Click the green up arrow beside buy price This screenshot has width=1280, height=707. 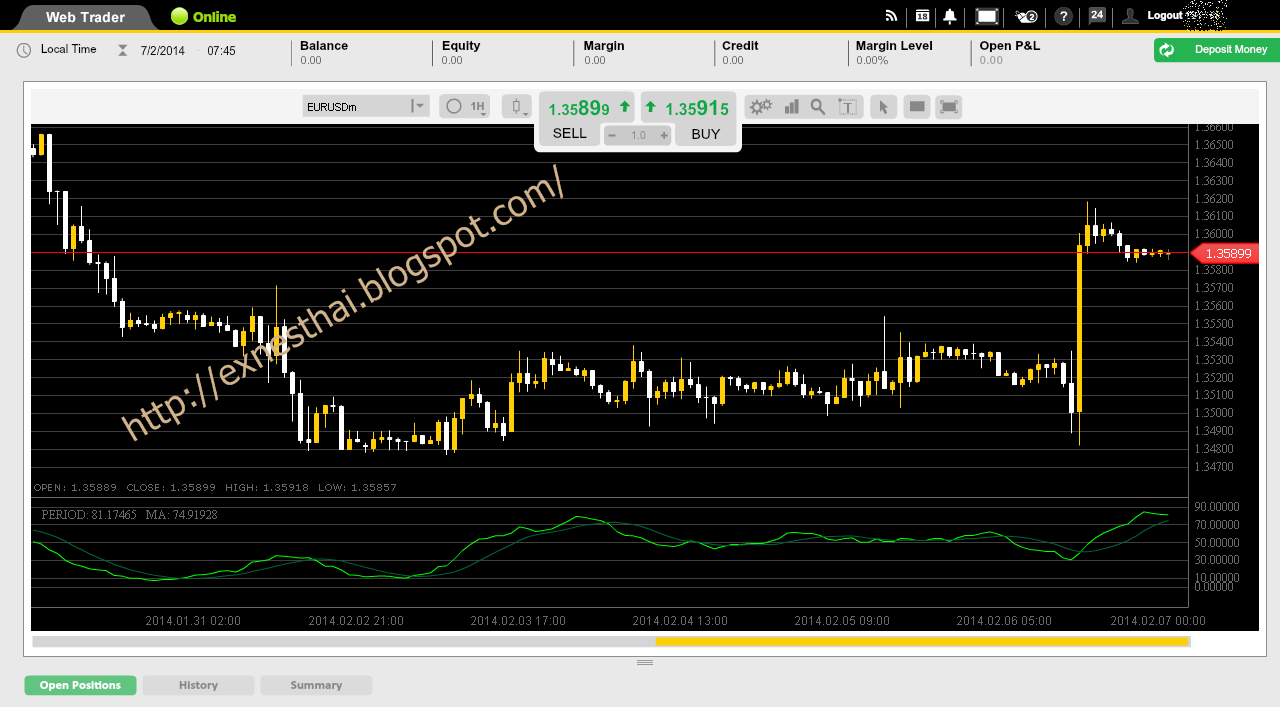[x=651, y=106]
